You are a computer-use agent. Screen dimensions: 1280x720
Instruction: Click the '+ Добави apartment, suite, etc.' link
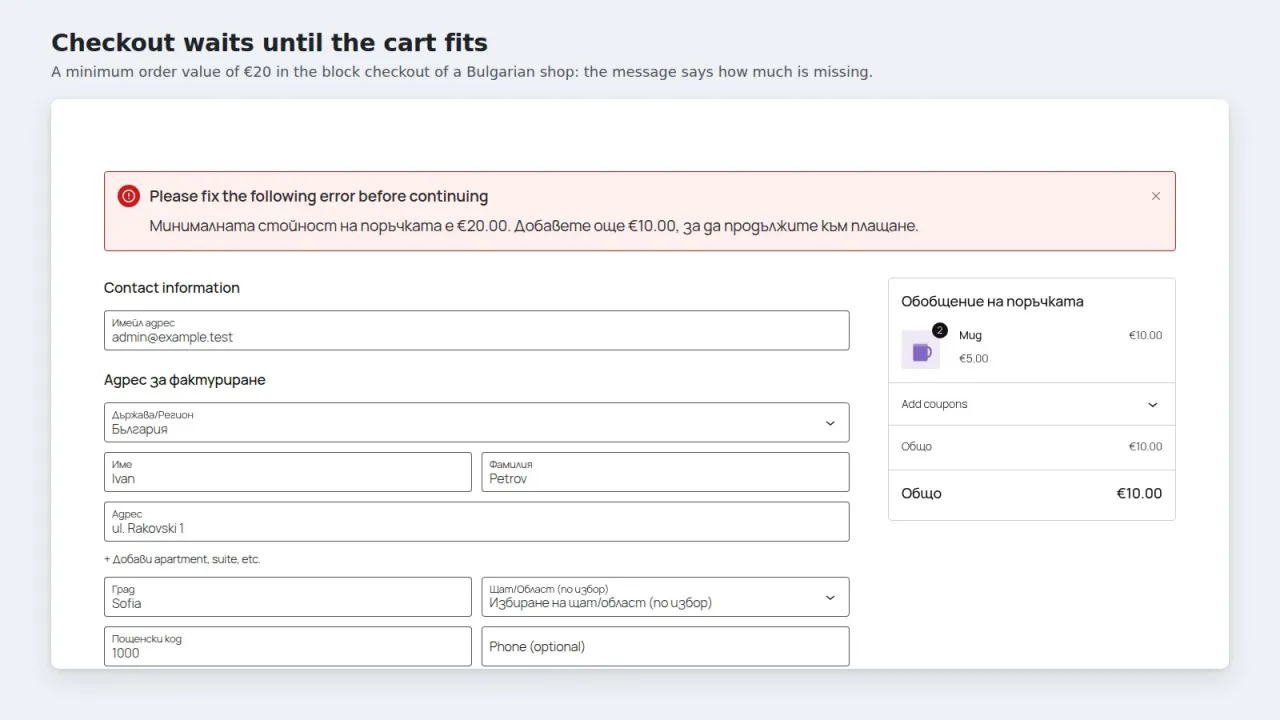coord(182,559)
